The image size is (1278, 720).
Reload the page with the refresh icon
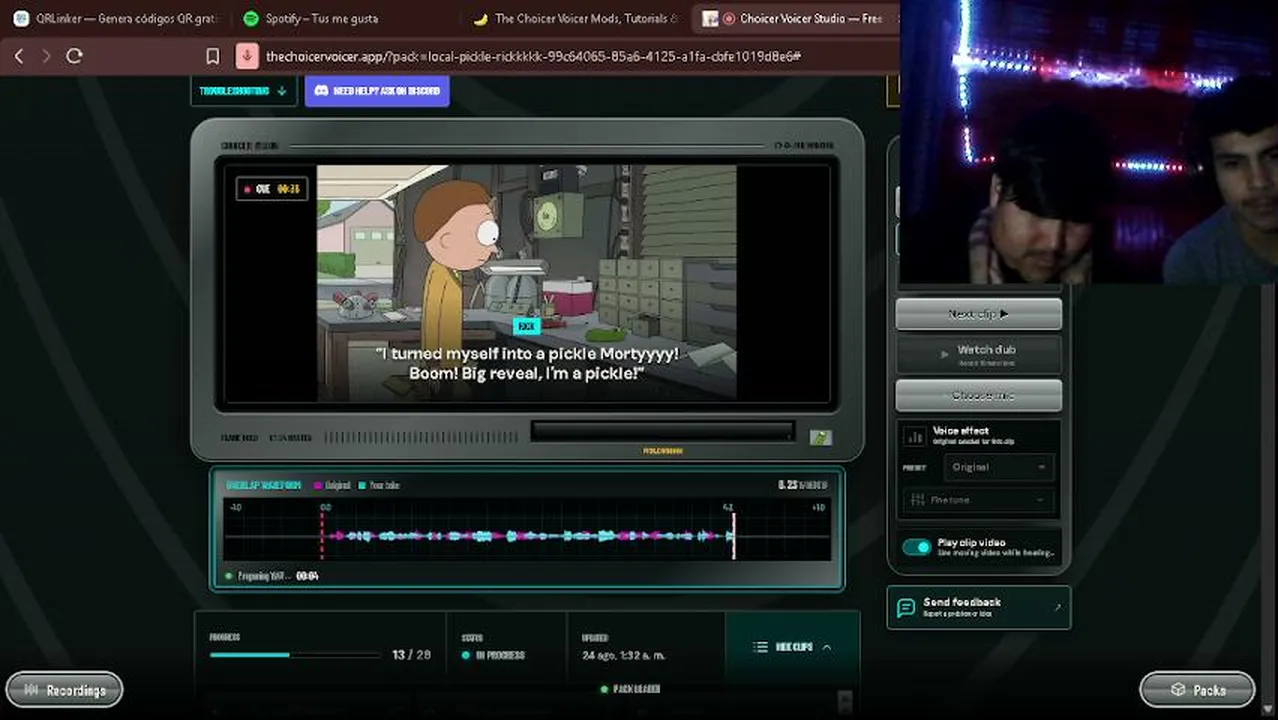(x=74, y=56)
